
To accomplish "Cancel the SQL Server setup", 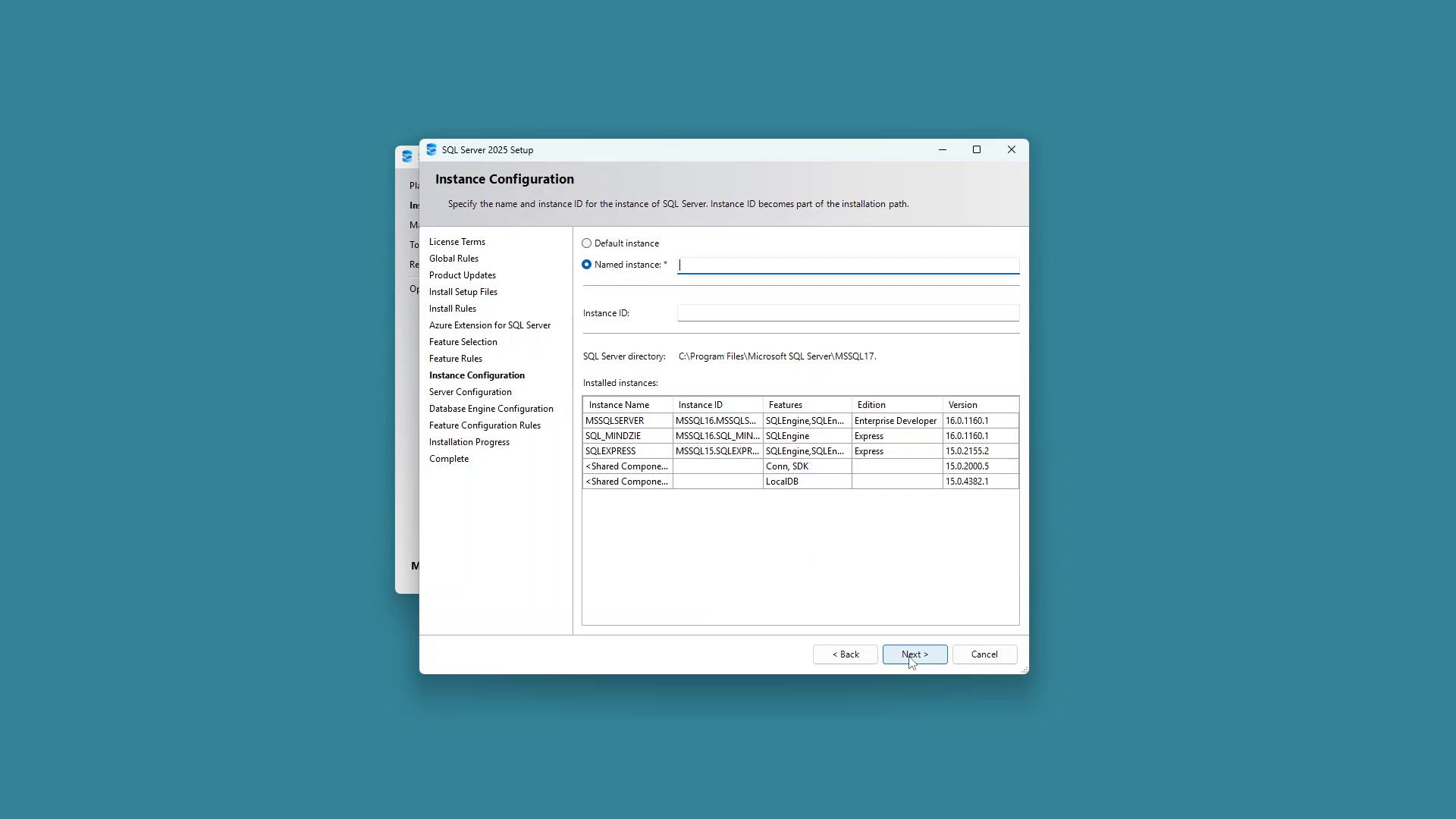I will pos(984,654).
